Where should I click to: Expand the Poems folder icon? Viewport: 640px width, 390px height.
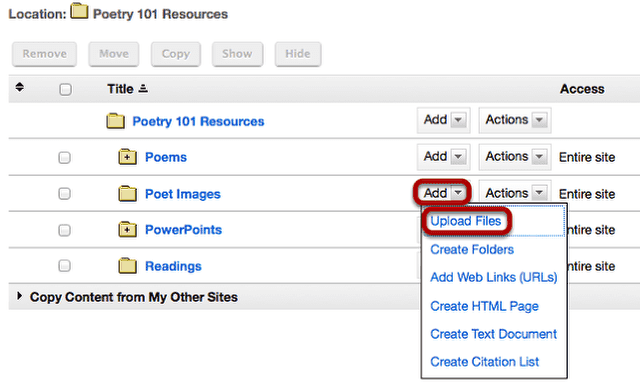127,157
